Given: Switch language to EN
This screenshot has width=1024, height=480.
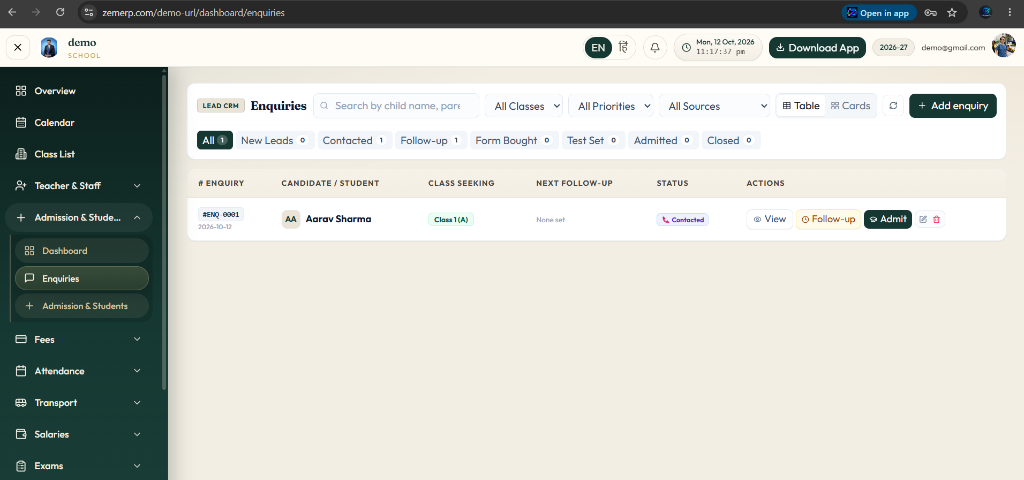Looking at the screenshot, I should 598,48.
